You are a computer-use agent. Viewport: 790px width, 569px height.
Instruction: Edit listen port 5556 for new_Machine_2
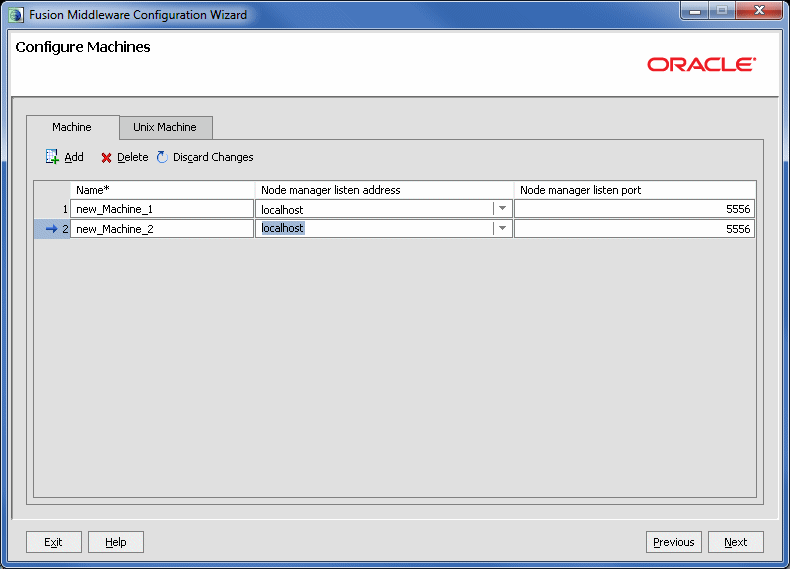pos(634,229)
